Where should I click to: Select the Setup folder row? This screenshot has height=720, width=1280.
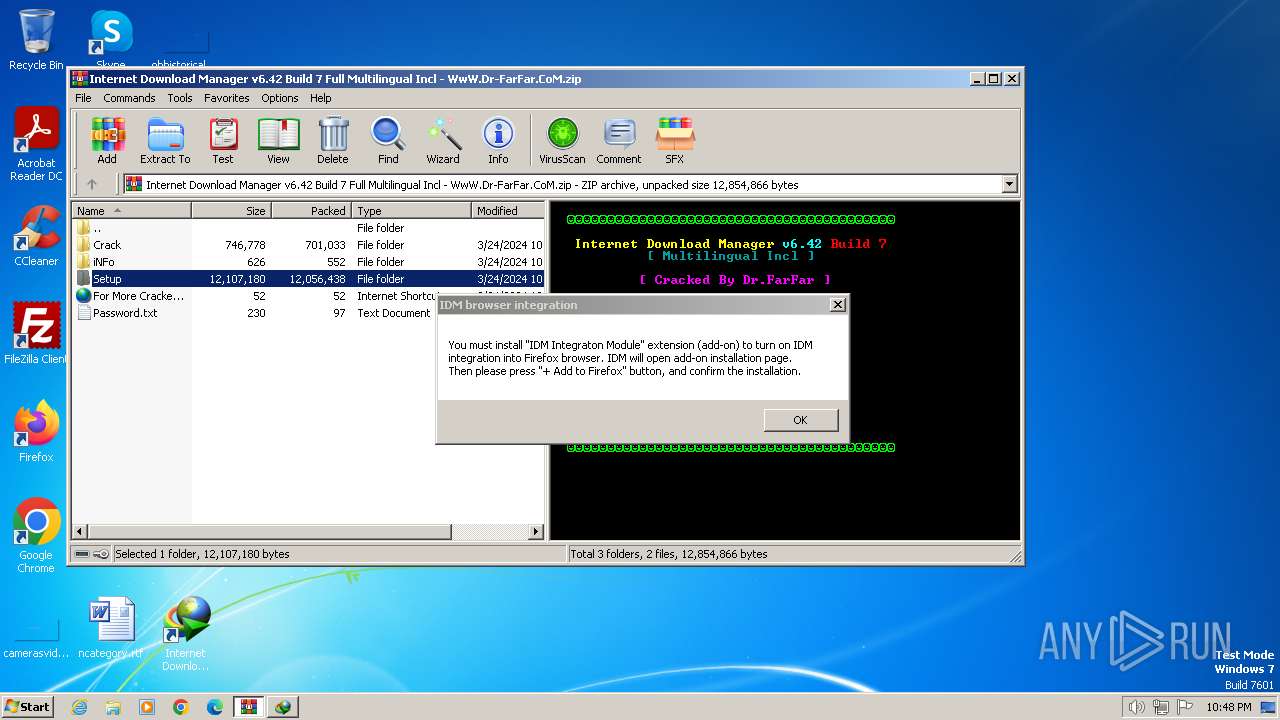coord(308,279)
